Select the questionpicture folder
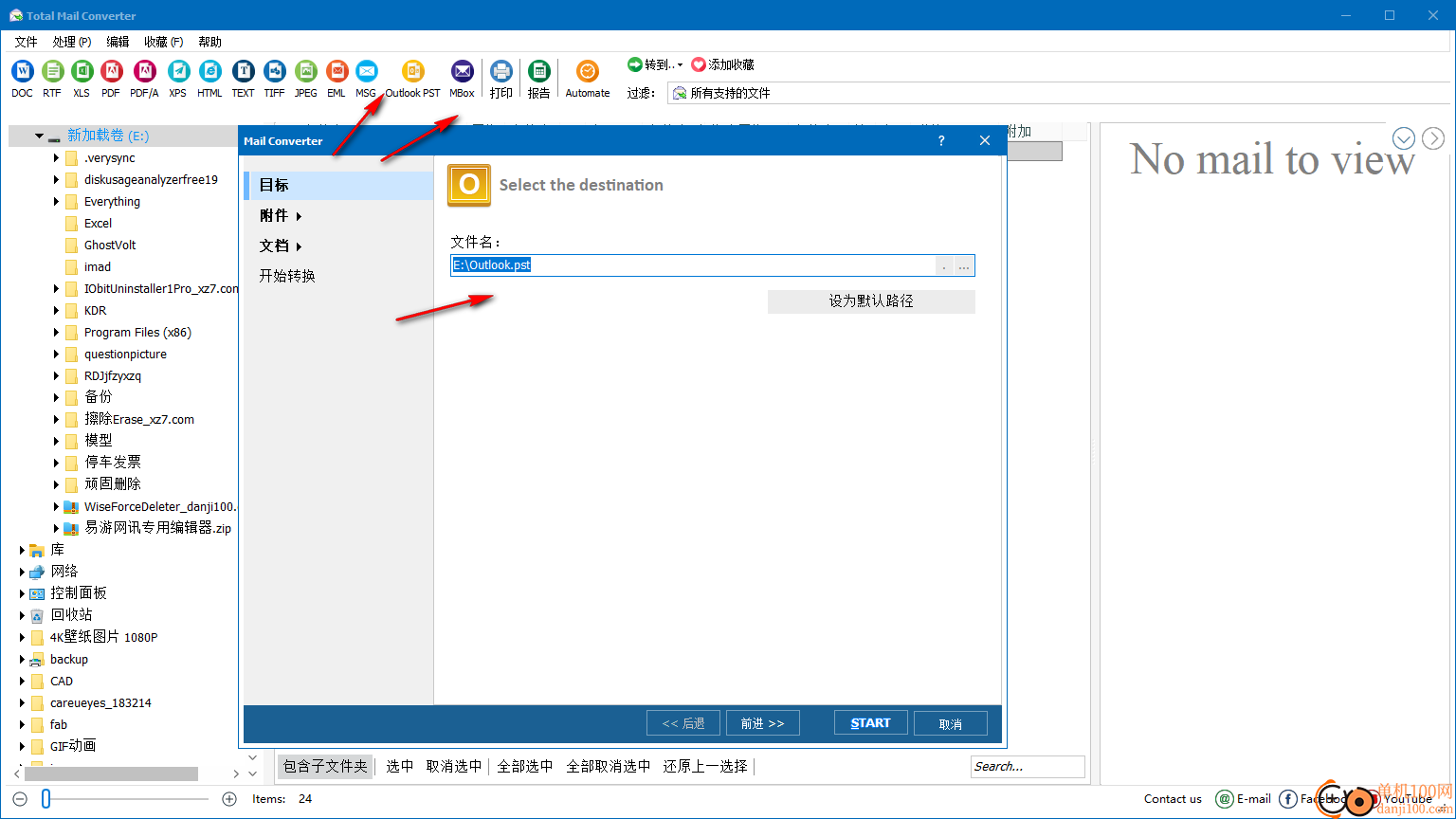Screen dimensions: 1456x819 pyautogui.click(x=125, y=355)
